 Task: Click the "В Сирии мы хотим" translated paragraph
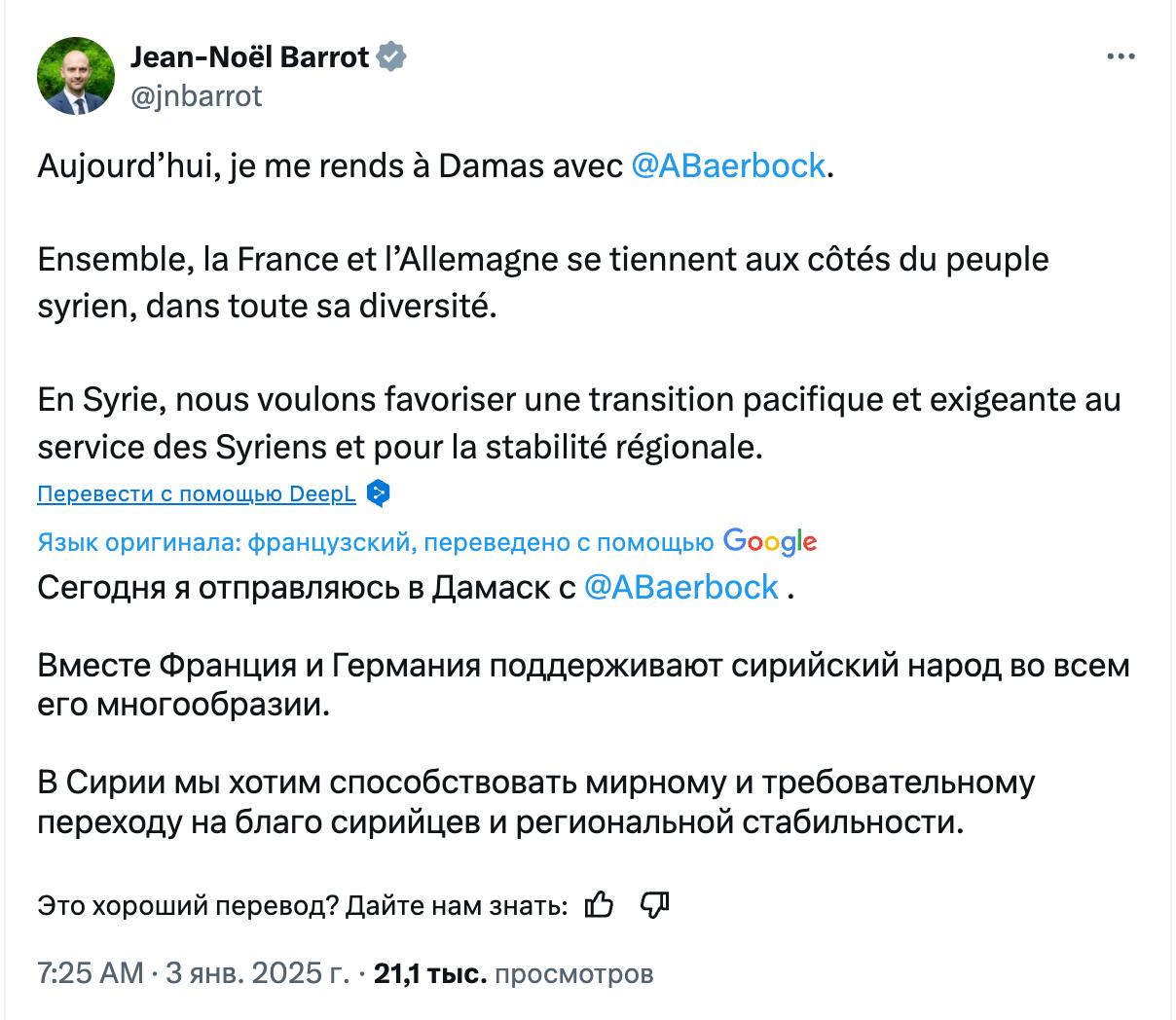(x=535, y=802)
